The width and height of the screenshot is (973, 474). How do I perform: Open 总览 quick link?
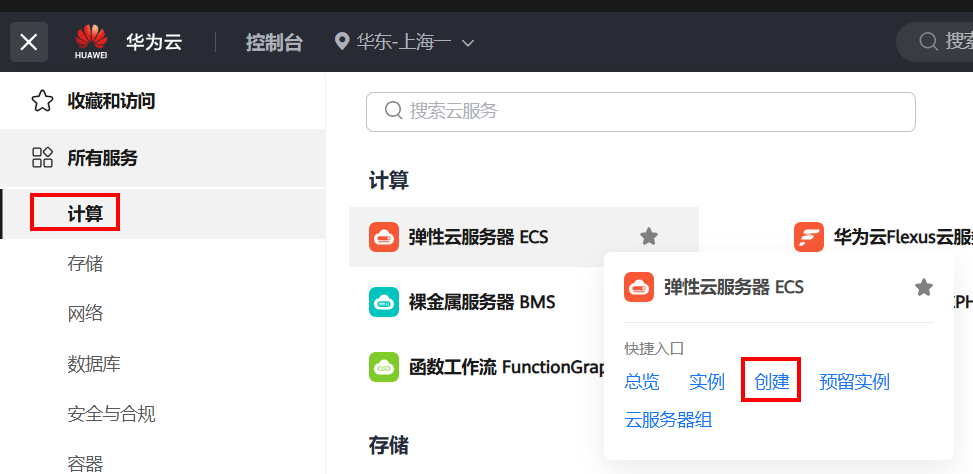pos(642,382)
